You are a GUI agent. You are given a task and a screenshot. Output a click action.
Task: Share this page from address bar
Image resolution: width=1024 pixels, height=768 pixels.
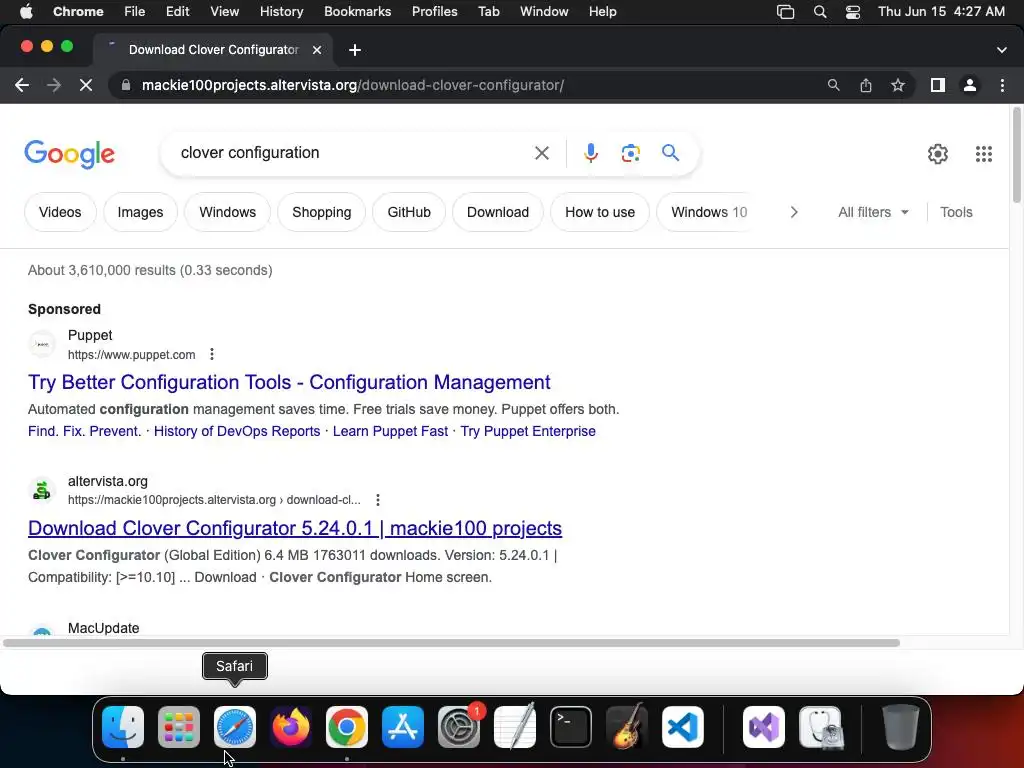click(866, 85)
